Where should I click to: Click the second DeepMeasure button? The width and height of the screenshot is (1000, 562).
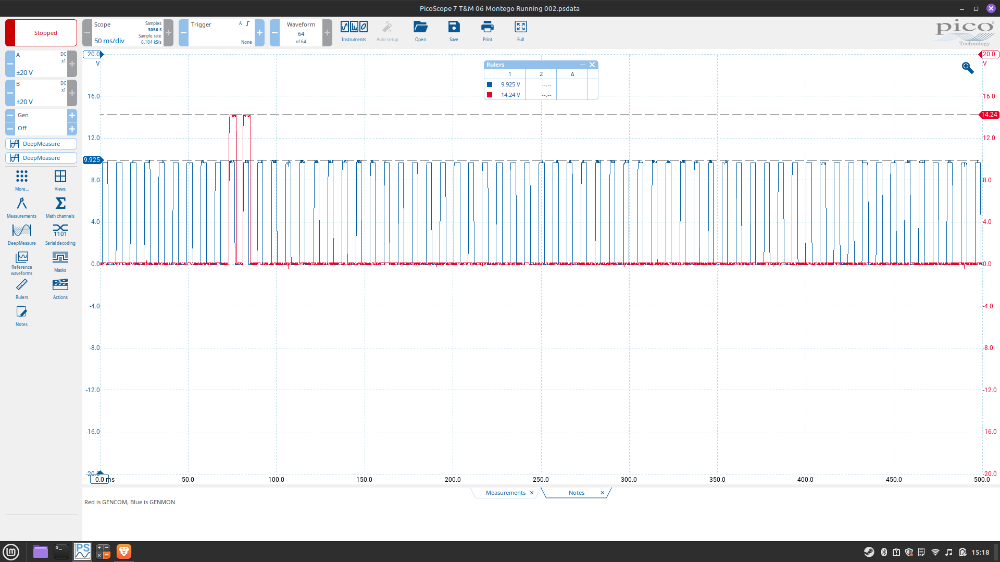[41, 158]
